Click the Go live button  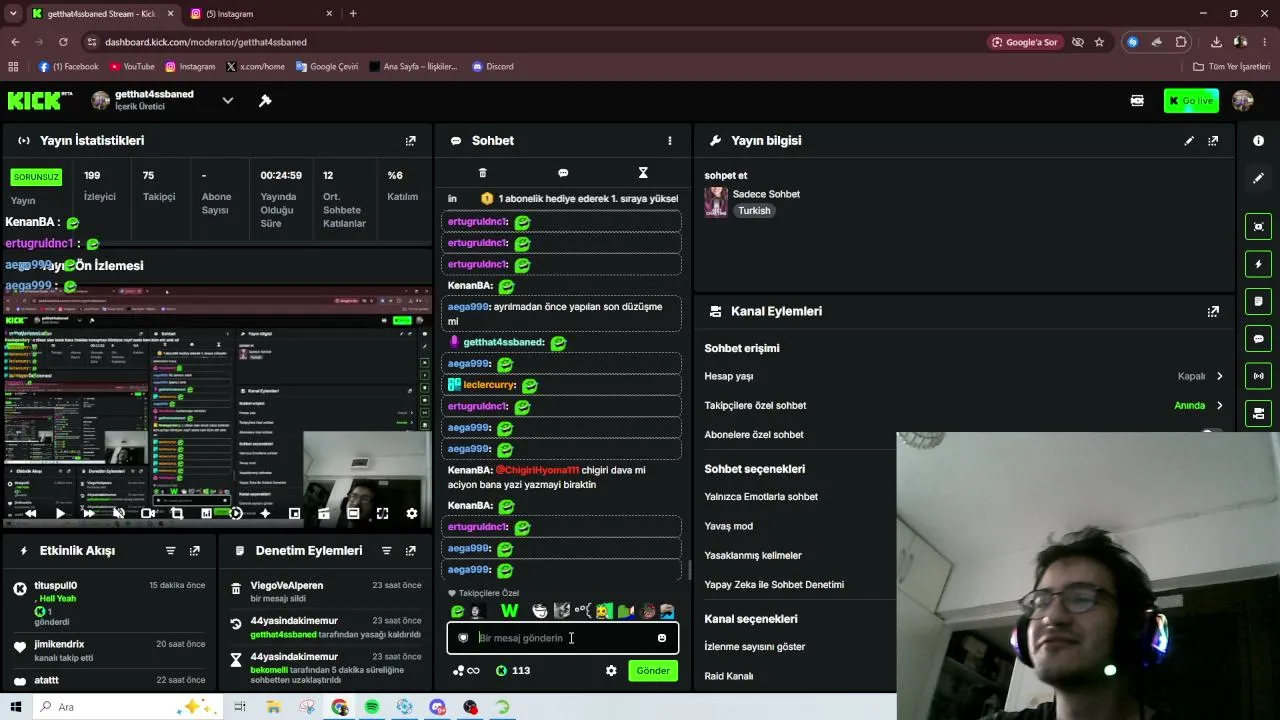(1191, 101)
